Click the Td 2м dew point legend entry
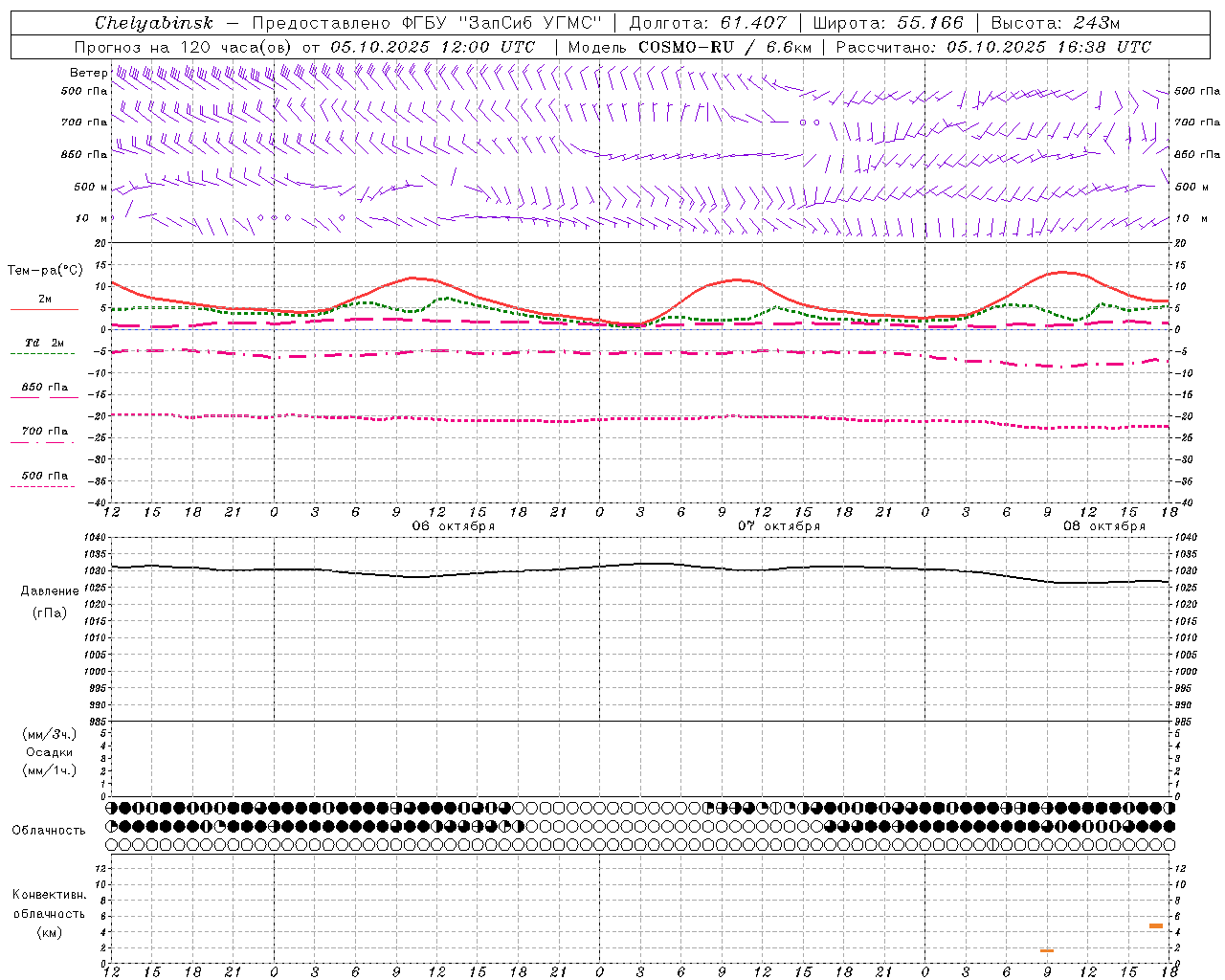 pos(44,343)
